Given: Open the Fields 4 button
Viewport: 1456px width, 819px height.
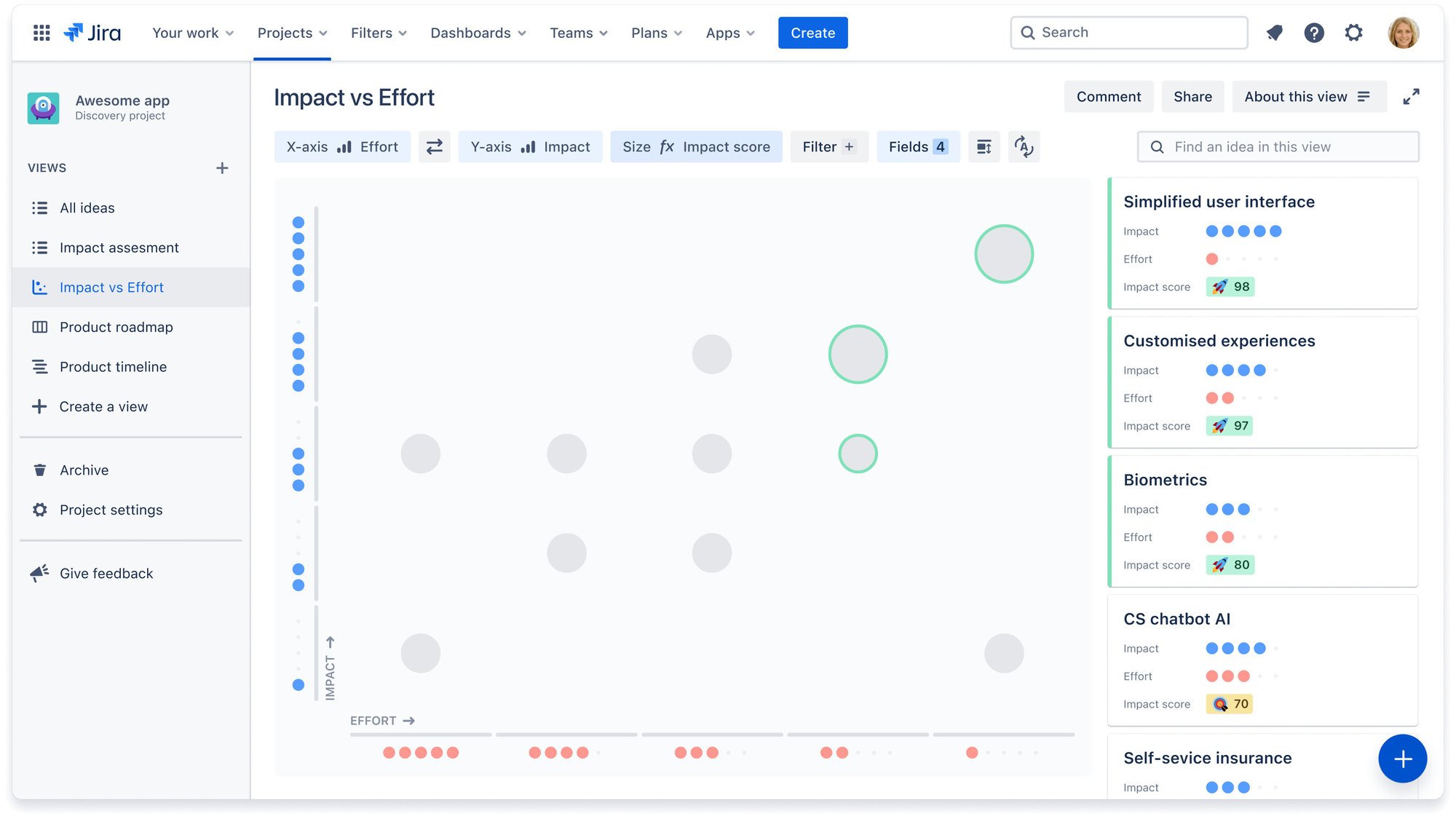Looking at the screenshot, I should [918, 147].
